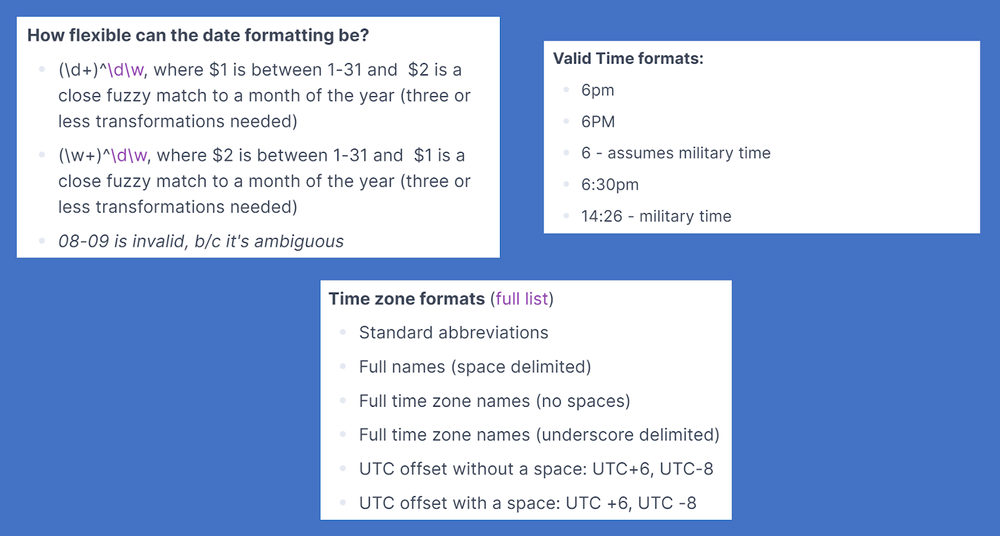This screenshot has width=1000, height=536.
Task: Click the 'Full names (space delimited)' item
Action: pos(475,367)
